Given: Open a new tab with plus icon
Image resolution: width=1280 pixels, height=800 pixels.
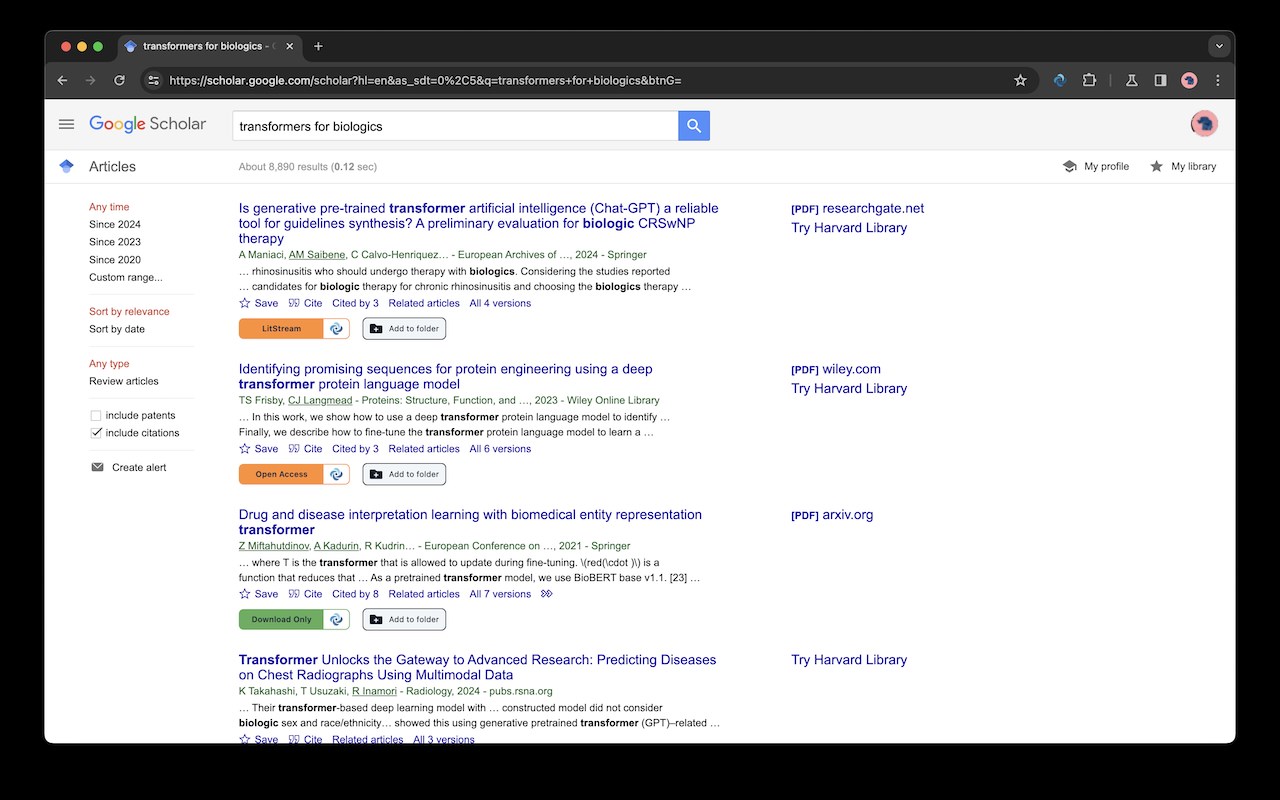Looking at the screenshot, I should 318,46.
